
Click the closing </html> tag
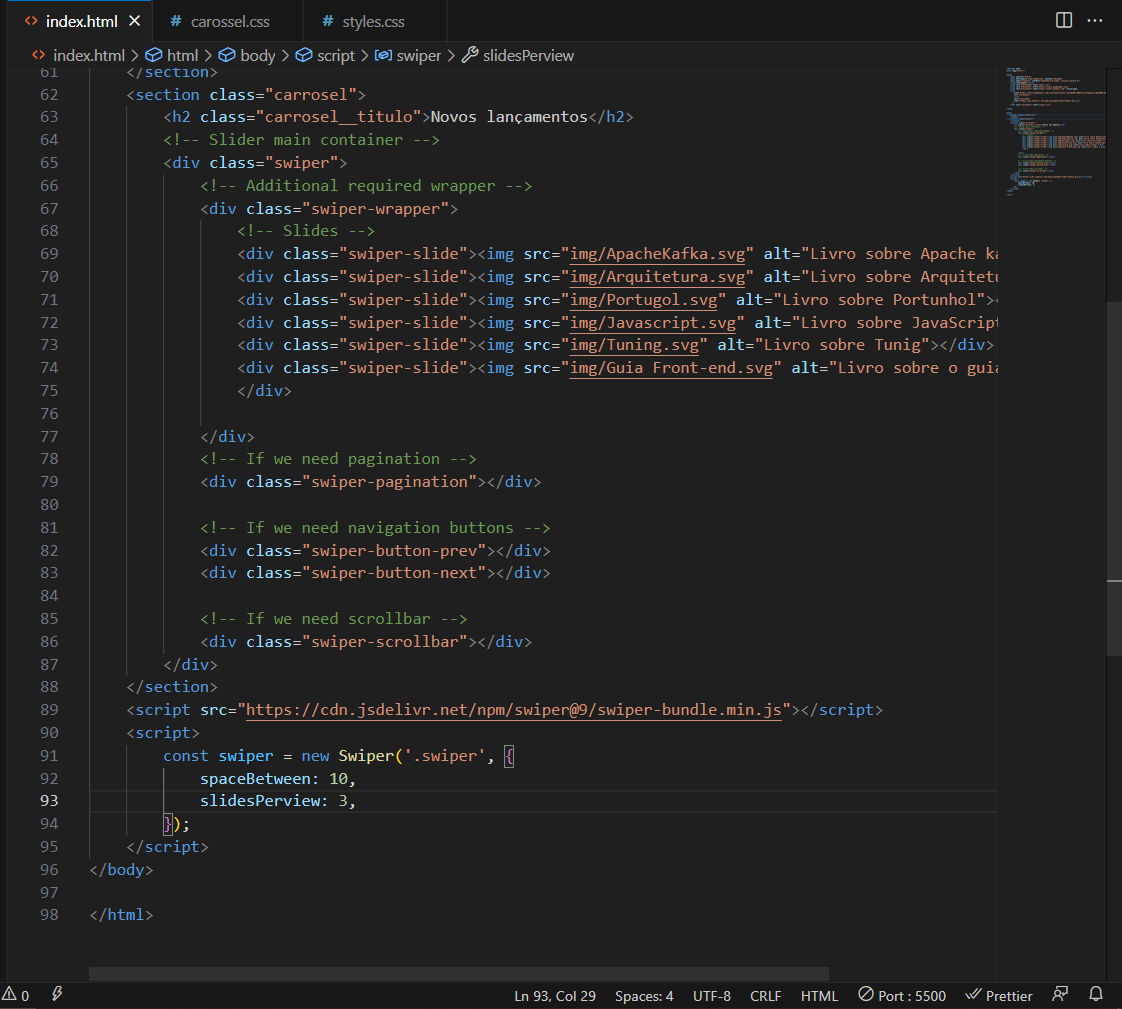121,915
